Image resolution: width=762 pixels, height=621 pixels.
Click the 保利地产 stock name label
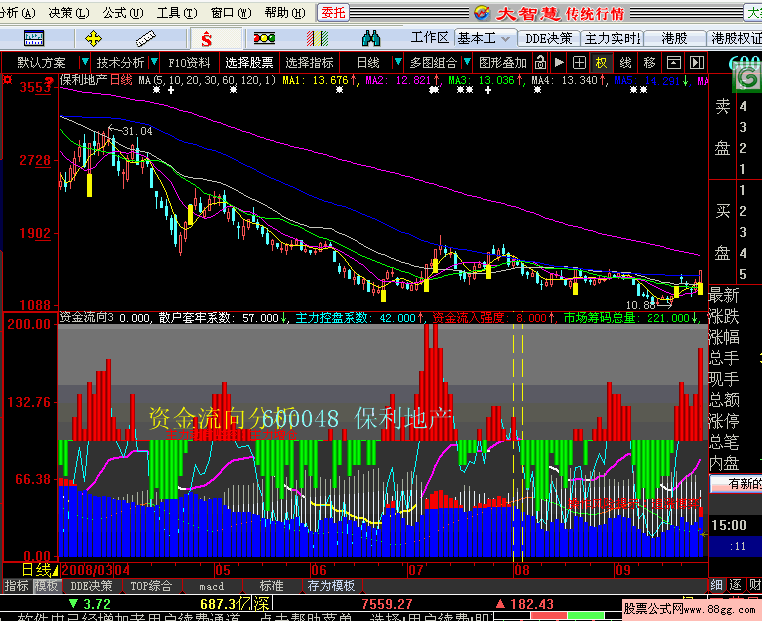[83, 80]
